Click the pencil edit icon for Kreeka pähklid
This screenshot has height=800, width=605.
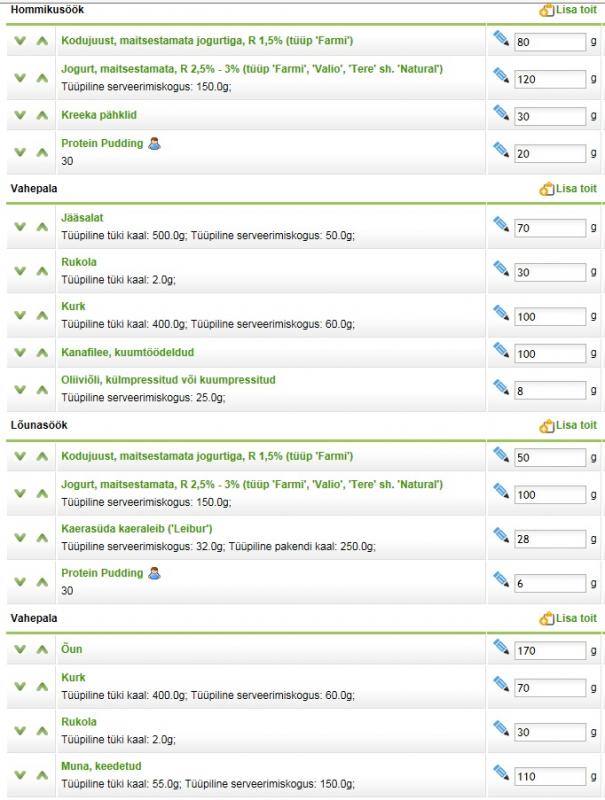click(501, 112)
